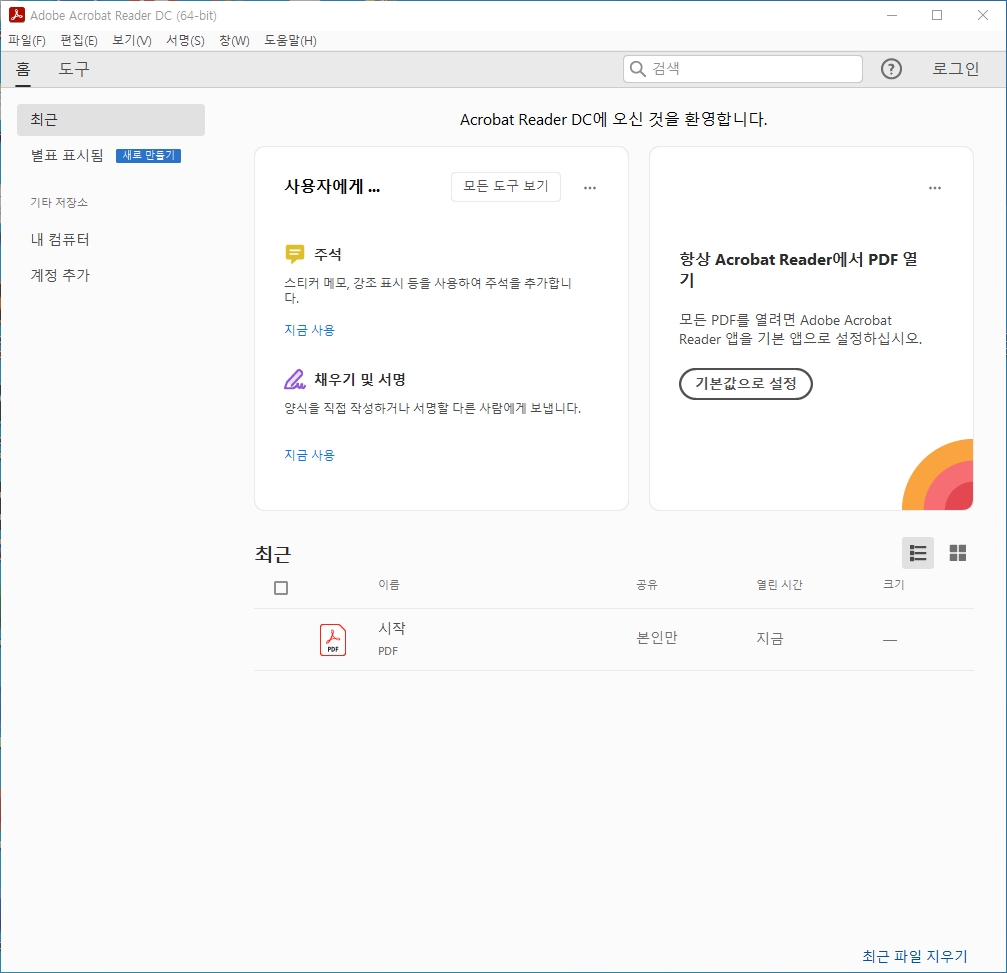The width and height of the screenshot is (1007, 973).
Task: Select 최근 in the left sidebar
Action: [x=110, y=119]
